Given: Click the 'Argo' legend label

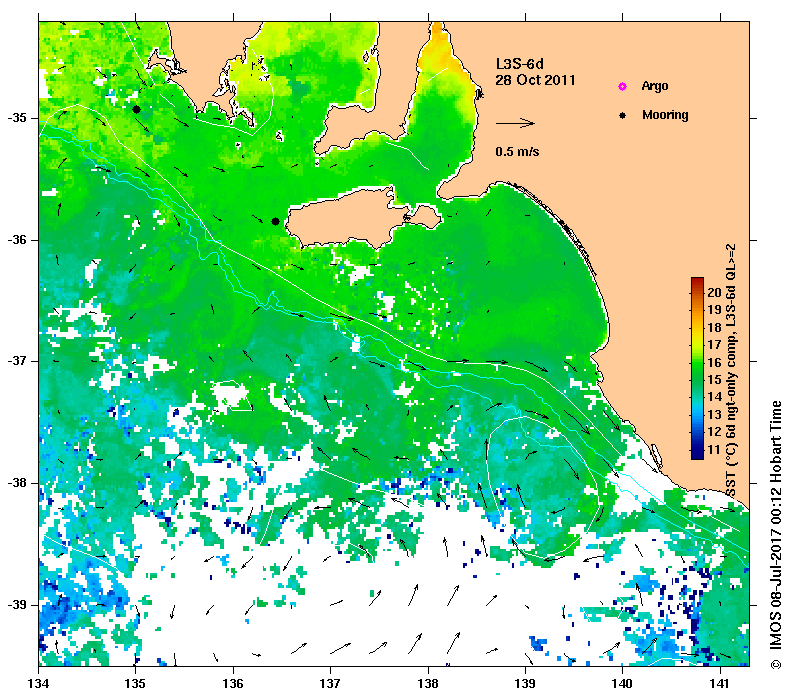Looking at the screenshot, I should 655,86.
